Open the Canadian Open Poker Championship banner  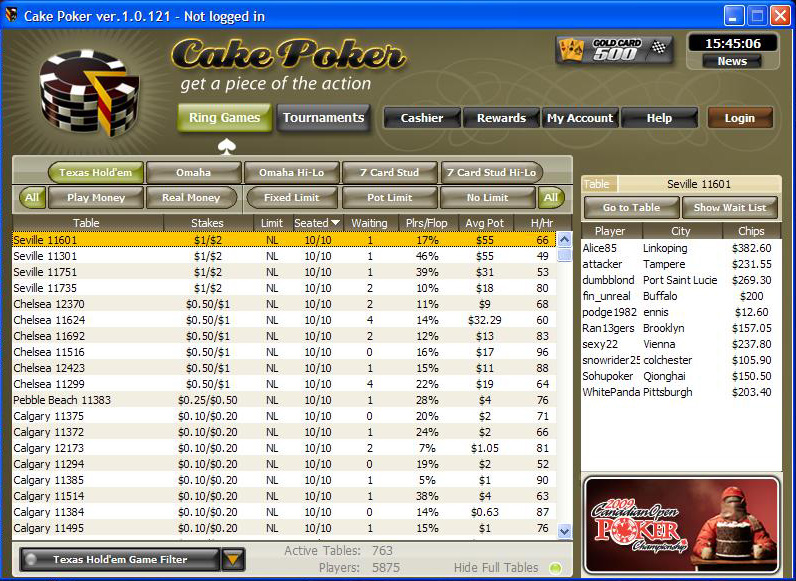[x=681, y=525]
